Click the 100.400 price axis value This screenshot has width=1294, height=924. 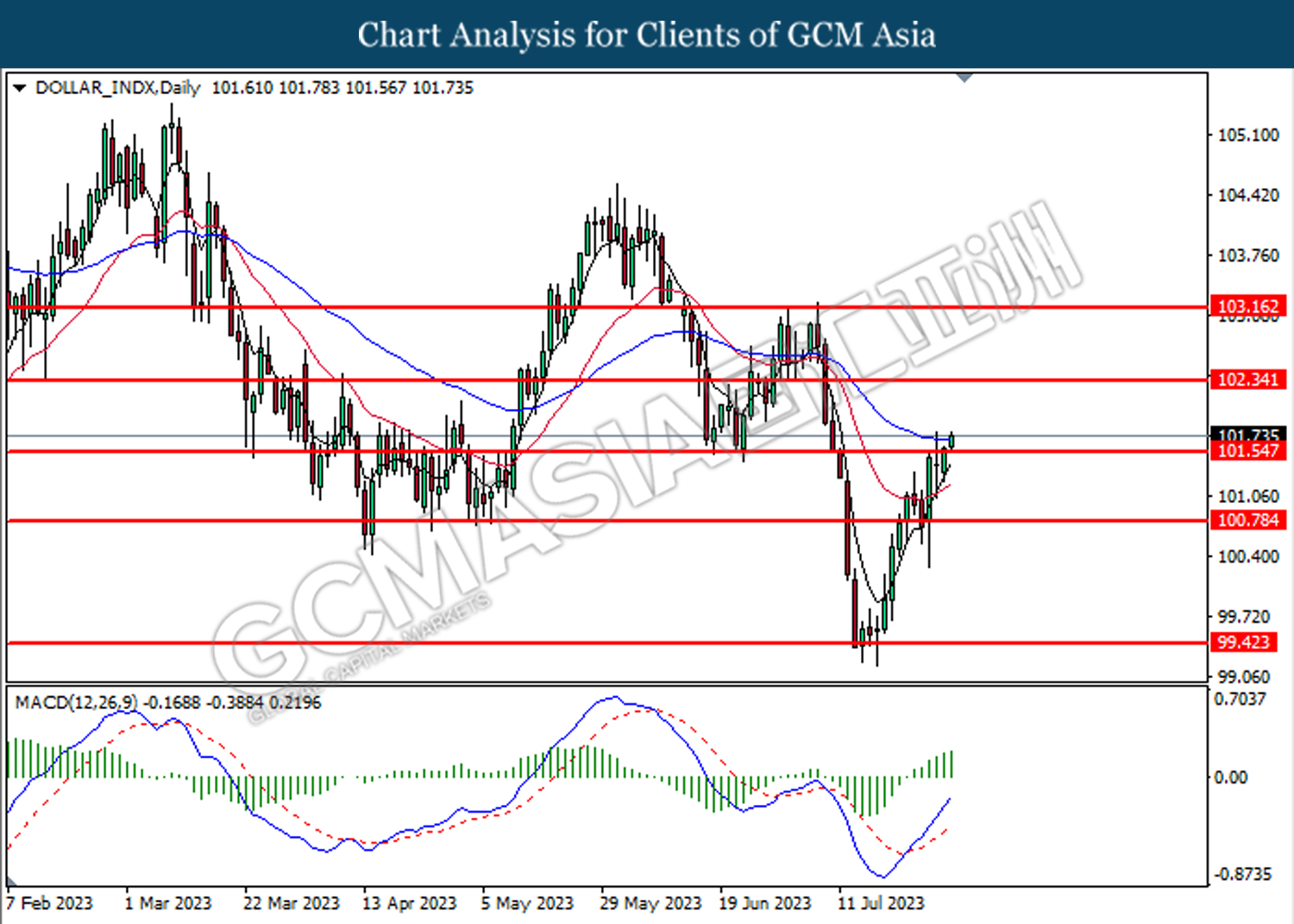pyautogui.click(x=1248, y=556)
